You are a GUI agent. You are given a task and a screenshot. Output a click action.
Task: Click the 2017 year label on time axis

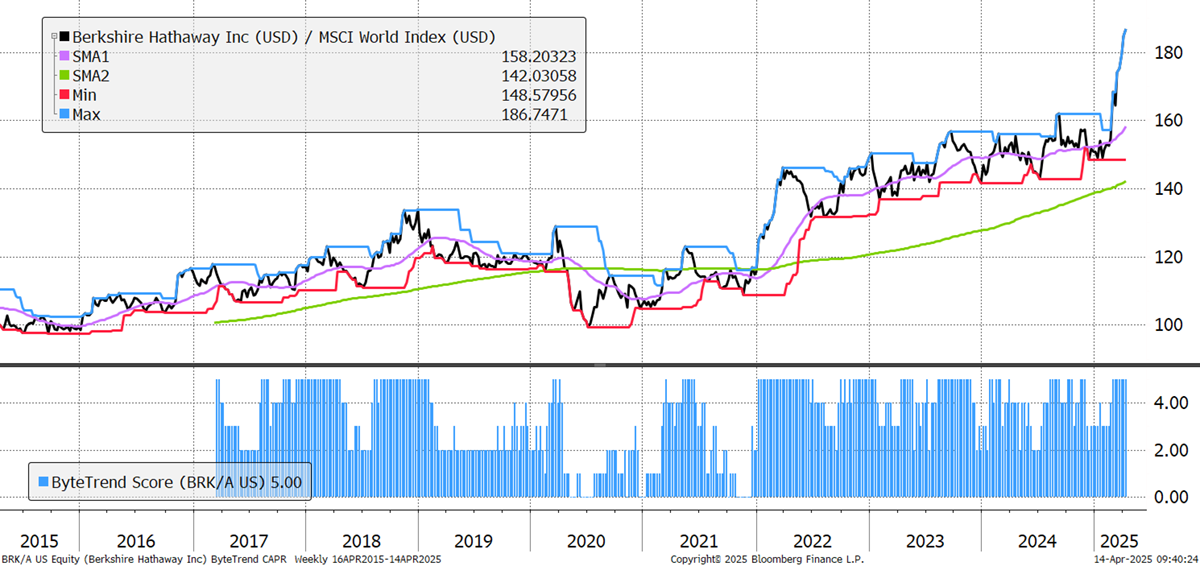[x=249, y=540]
